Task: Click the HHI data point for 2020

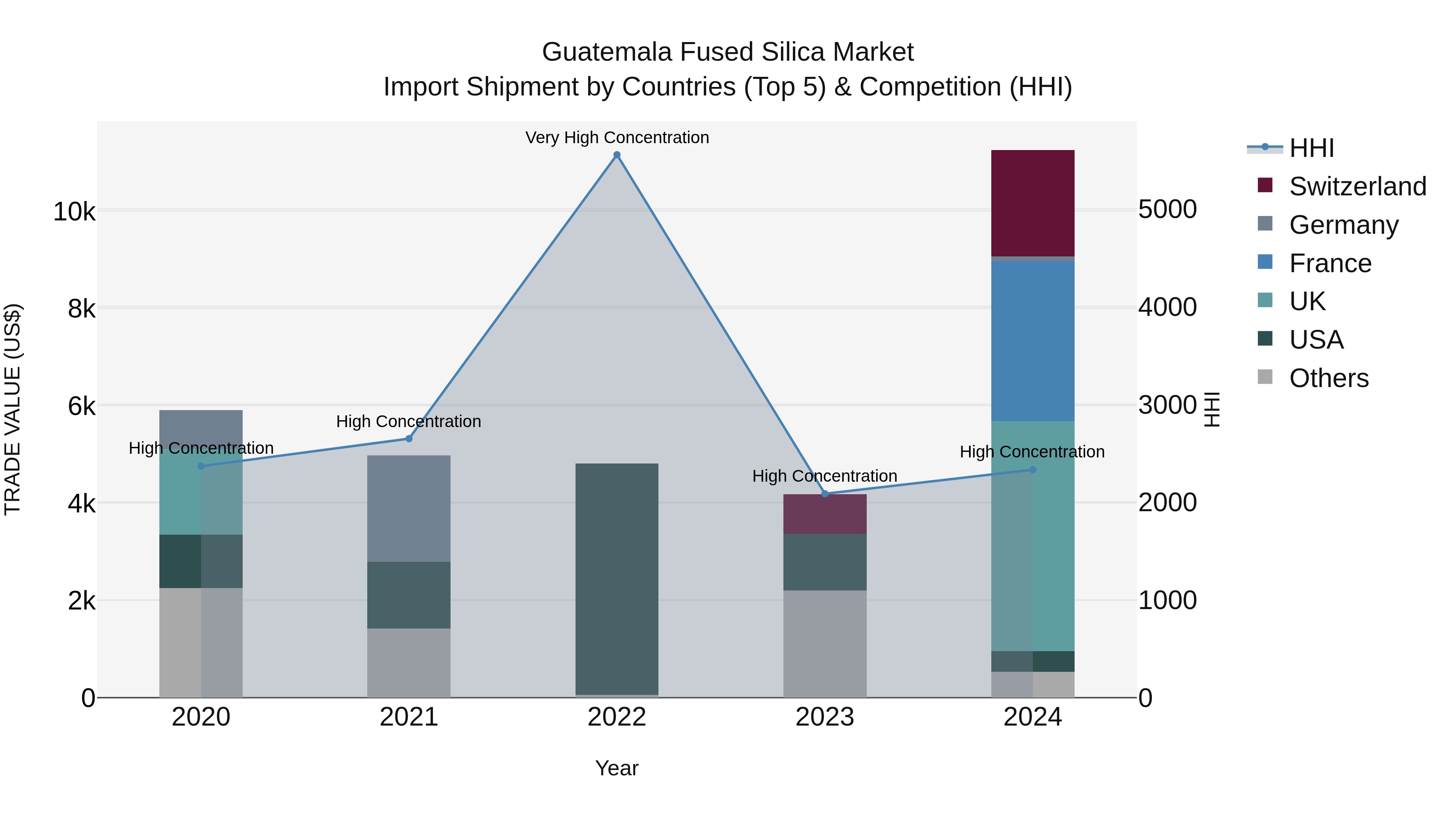Action: click(201, 466)
